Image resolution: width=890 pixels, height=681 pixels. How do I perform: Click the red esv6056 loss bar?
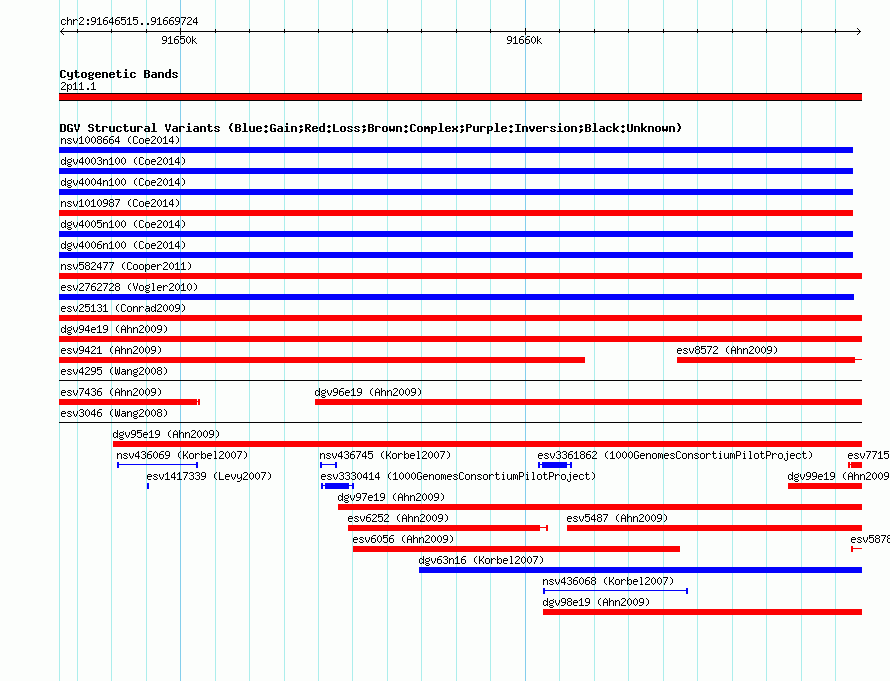pos(517,549)
